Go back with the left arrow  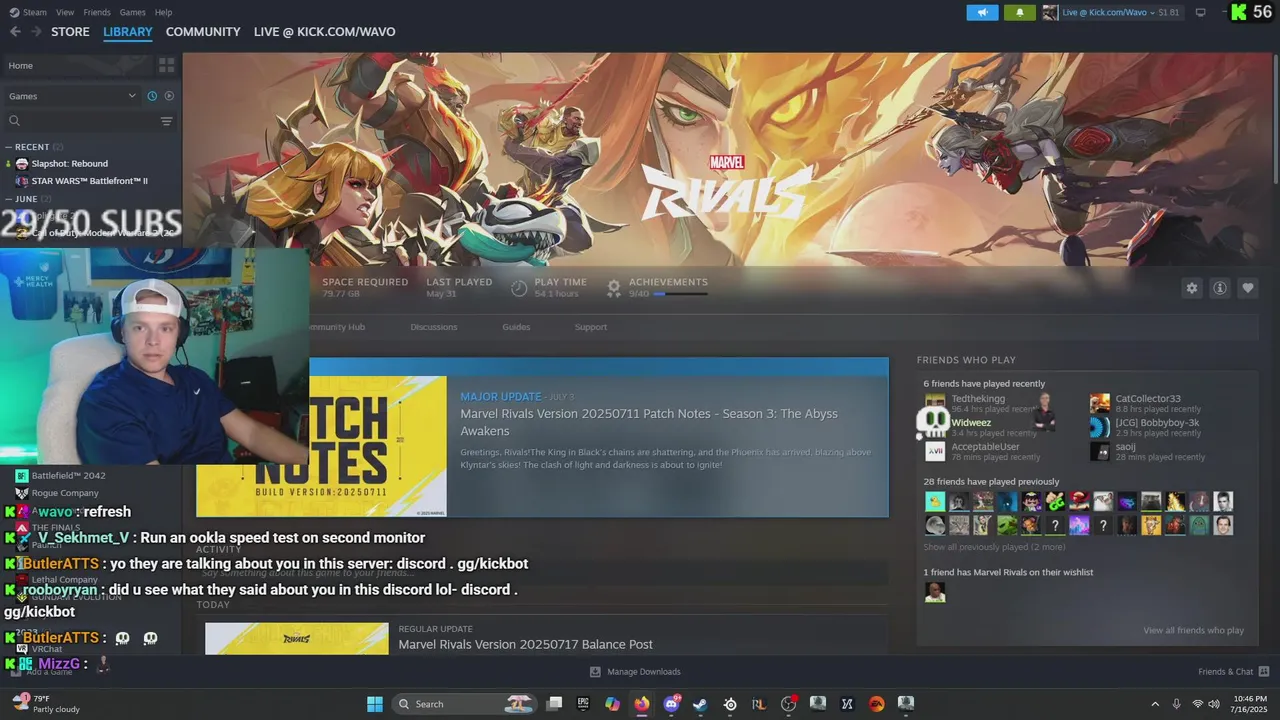click(15, 32)
